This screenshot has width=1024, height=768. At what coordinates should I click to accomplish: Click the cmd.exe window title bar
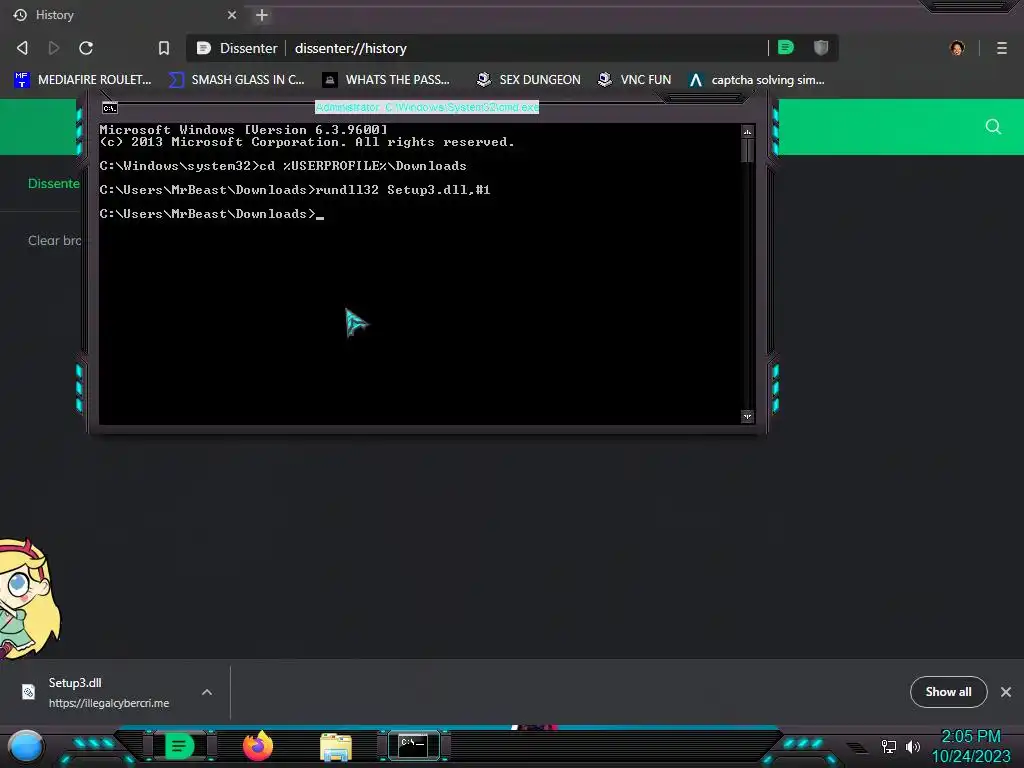427,107
